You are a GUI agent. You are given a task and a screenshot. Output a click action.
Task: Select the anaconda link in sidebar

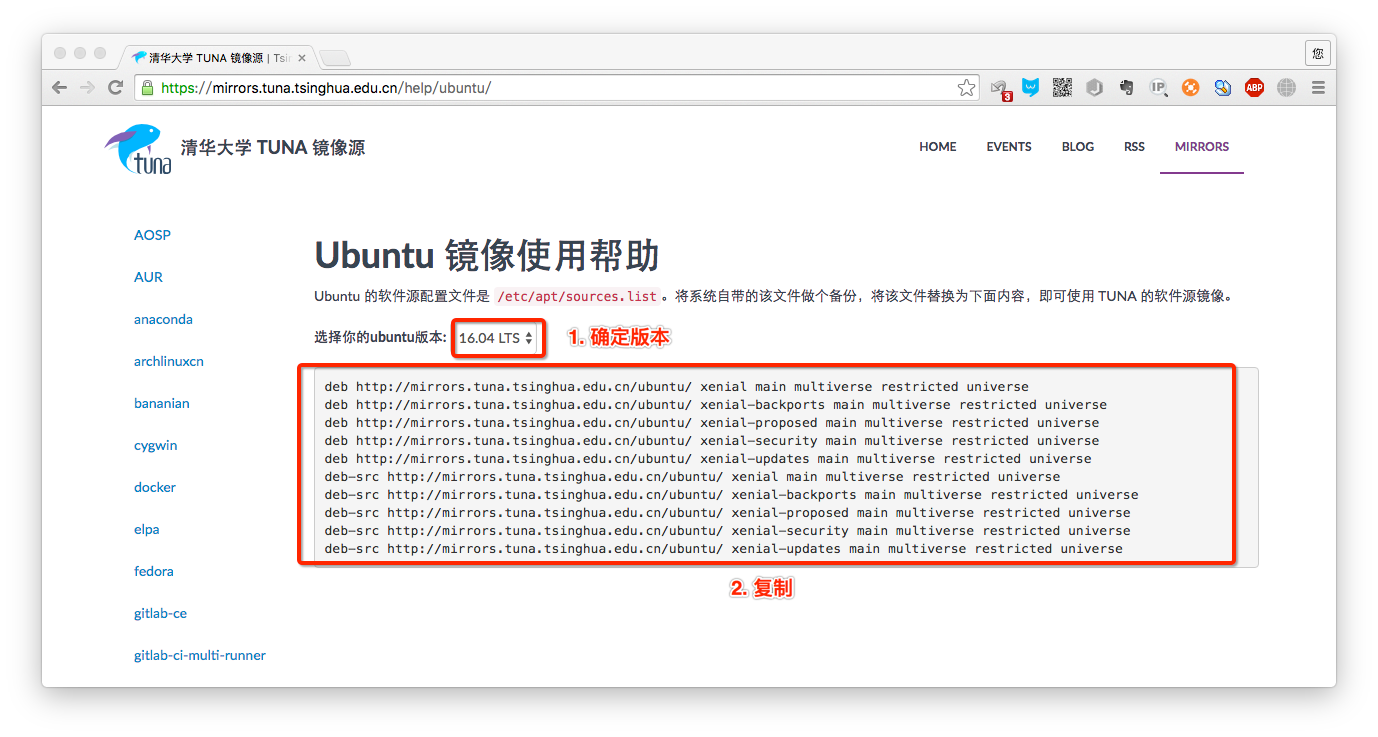pos(163,320)
